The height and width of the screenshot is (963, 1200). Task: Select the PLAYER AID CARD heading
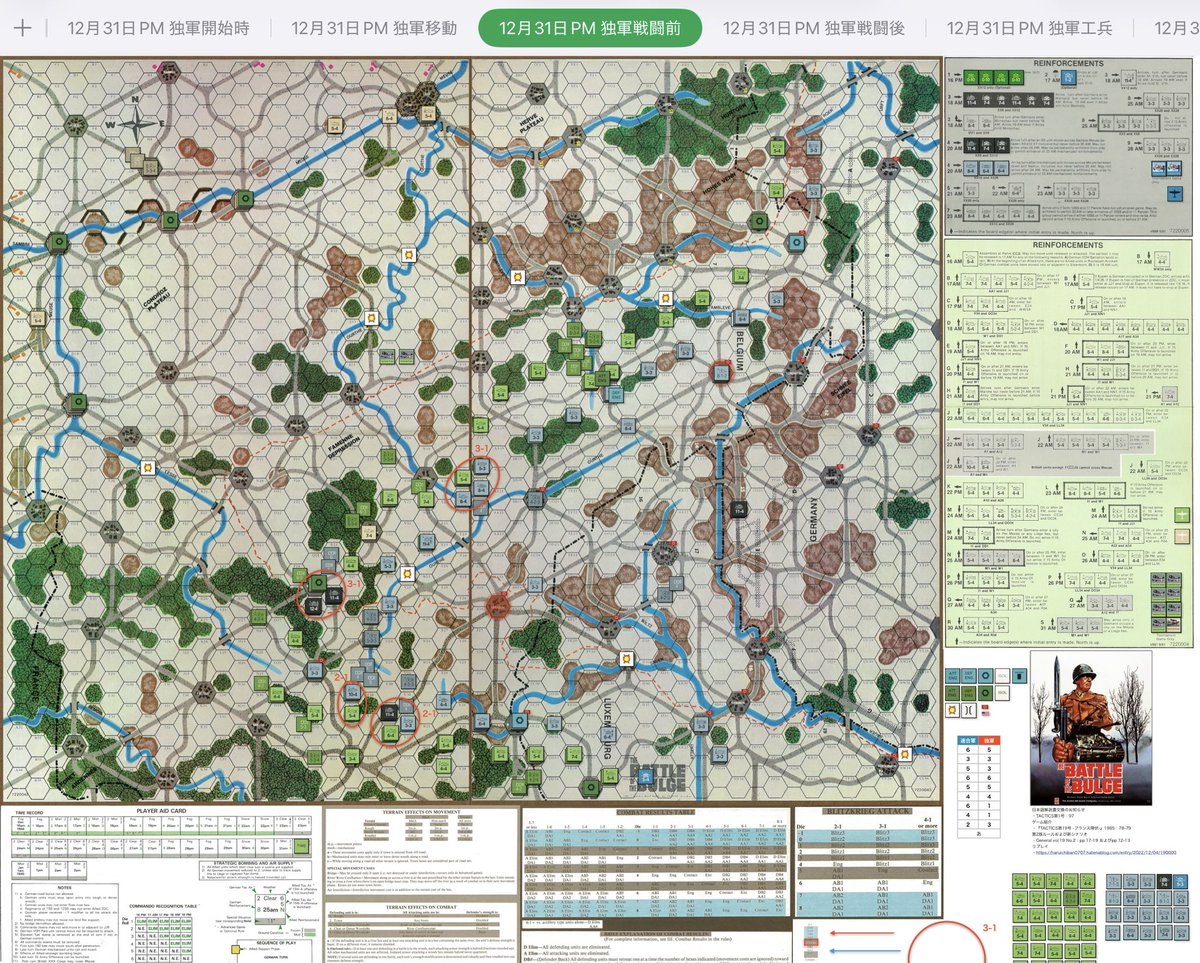point(160,812)
